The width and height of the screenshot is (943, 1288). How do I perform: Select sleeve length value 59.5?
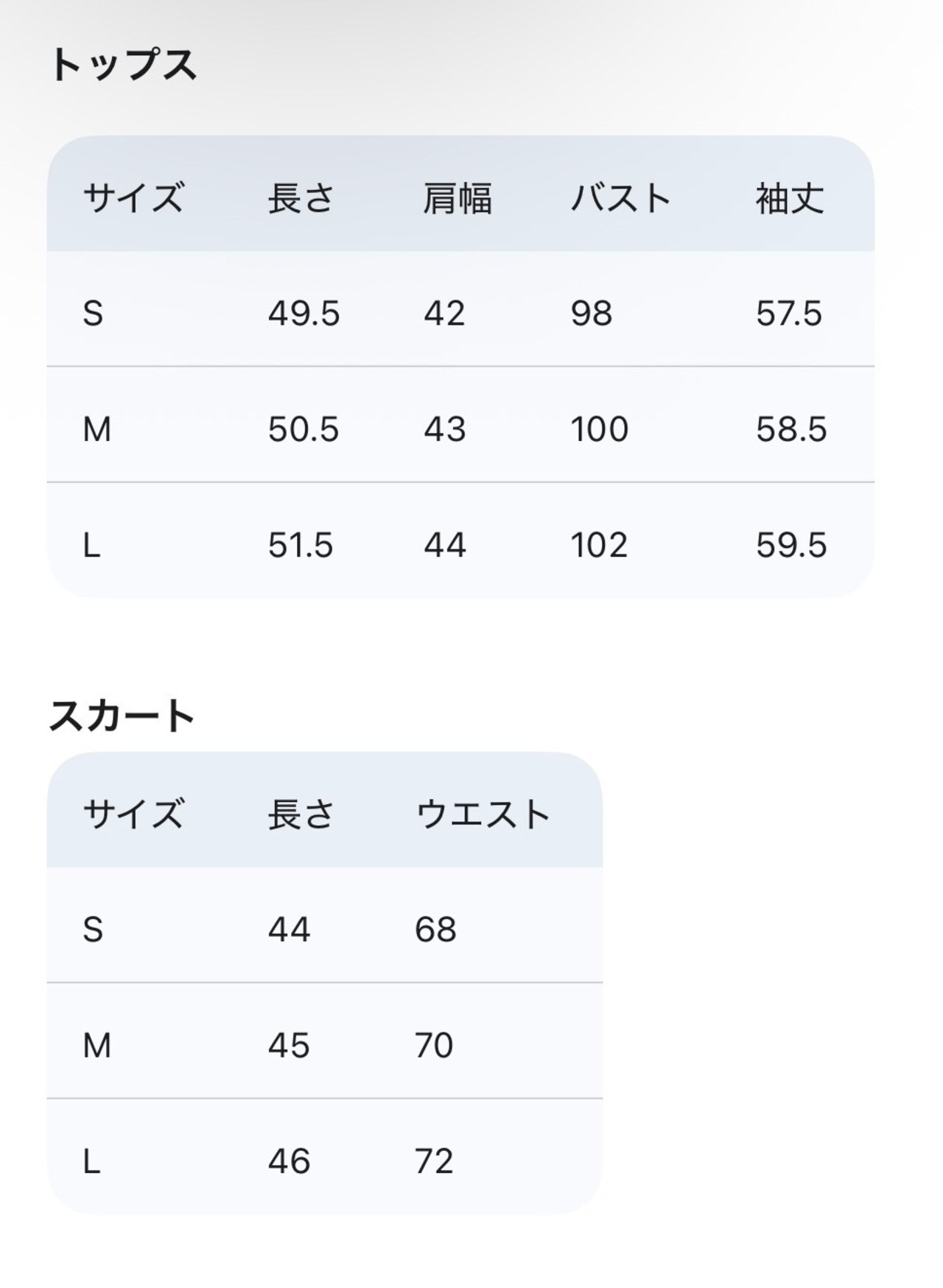click(x=791, y=545)
